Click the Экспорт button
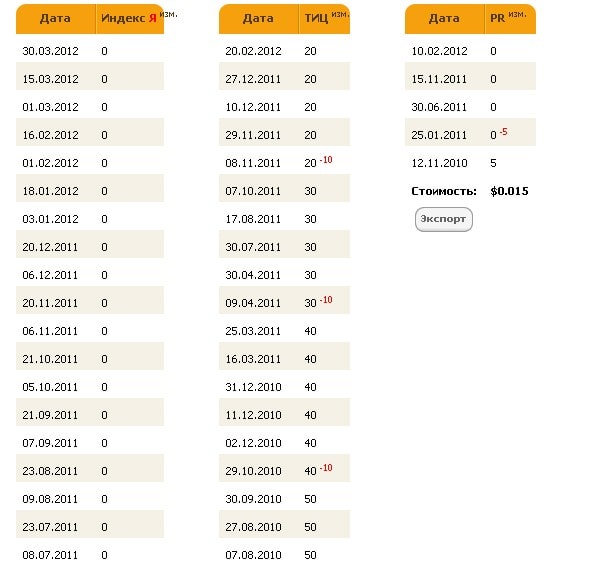609x564 pixels. [443, 220]
